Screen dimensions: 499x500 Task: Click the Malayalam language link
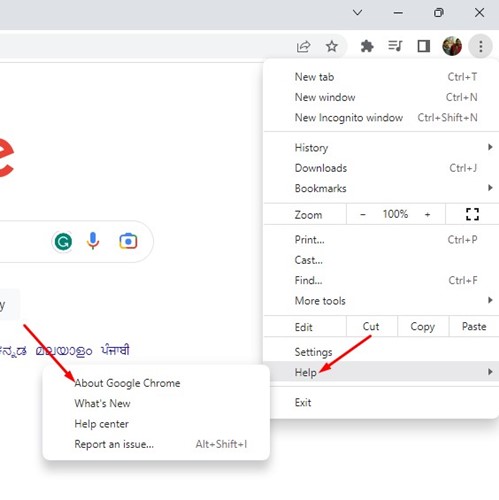[64, 351]
